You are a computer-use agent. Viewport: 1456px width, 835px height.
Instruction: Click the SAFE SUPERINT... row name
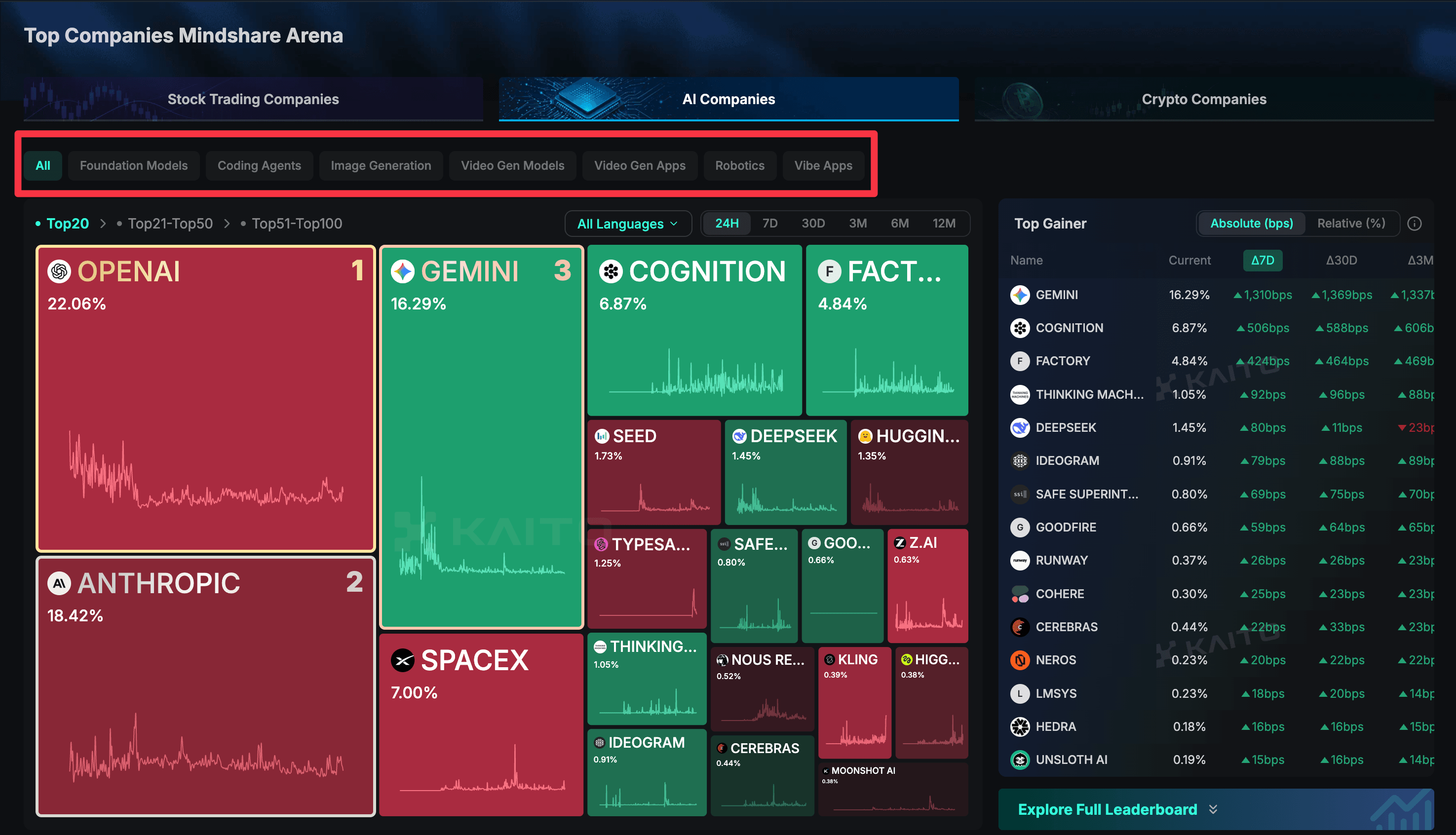(1086, 494)
